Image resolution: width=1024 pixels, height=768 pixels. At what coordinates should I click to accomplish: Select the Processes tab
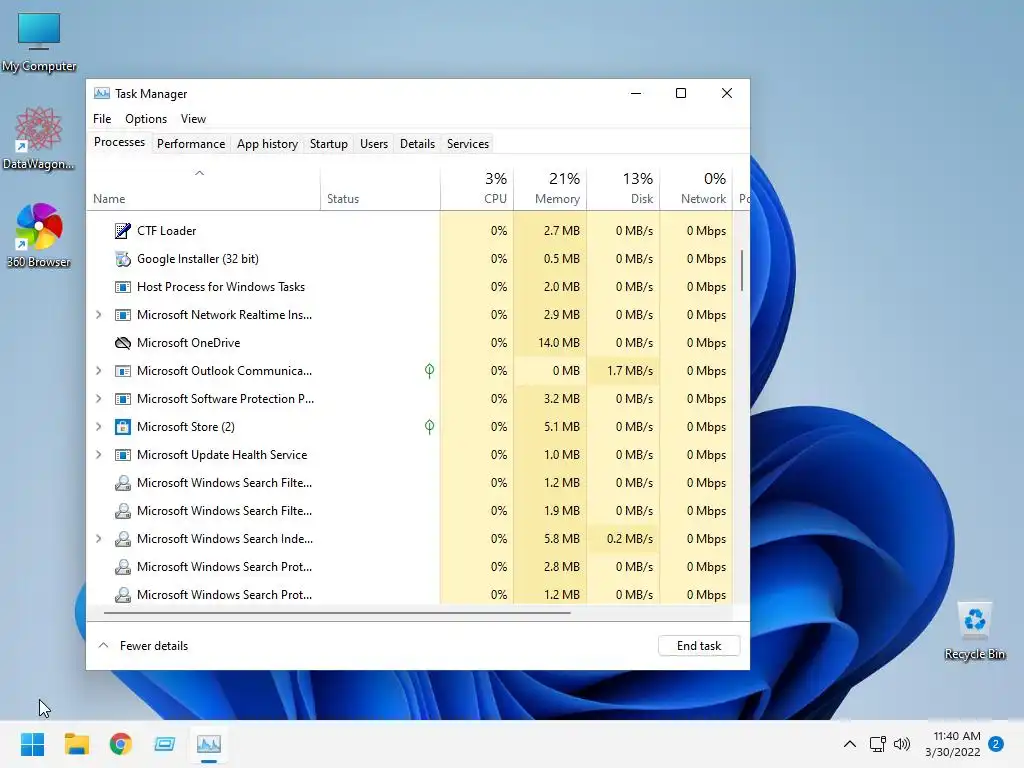tap(120, 142)
